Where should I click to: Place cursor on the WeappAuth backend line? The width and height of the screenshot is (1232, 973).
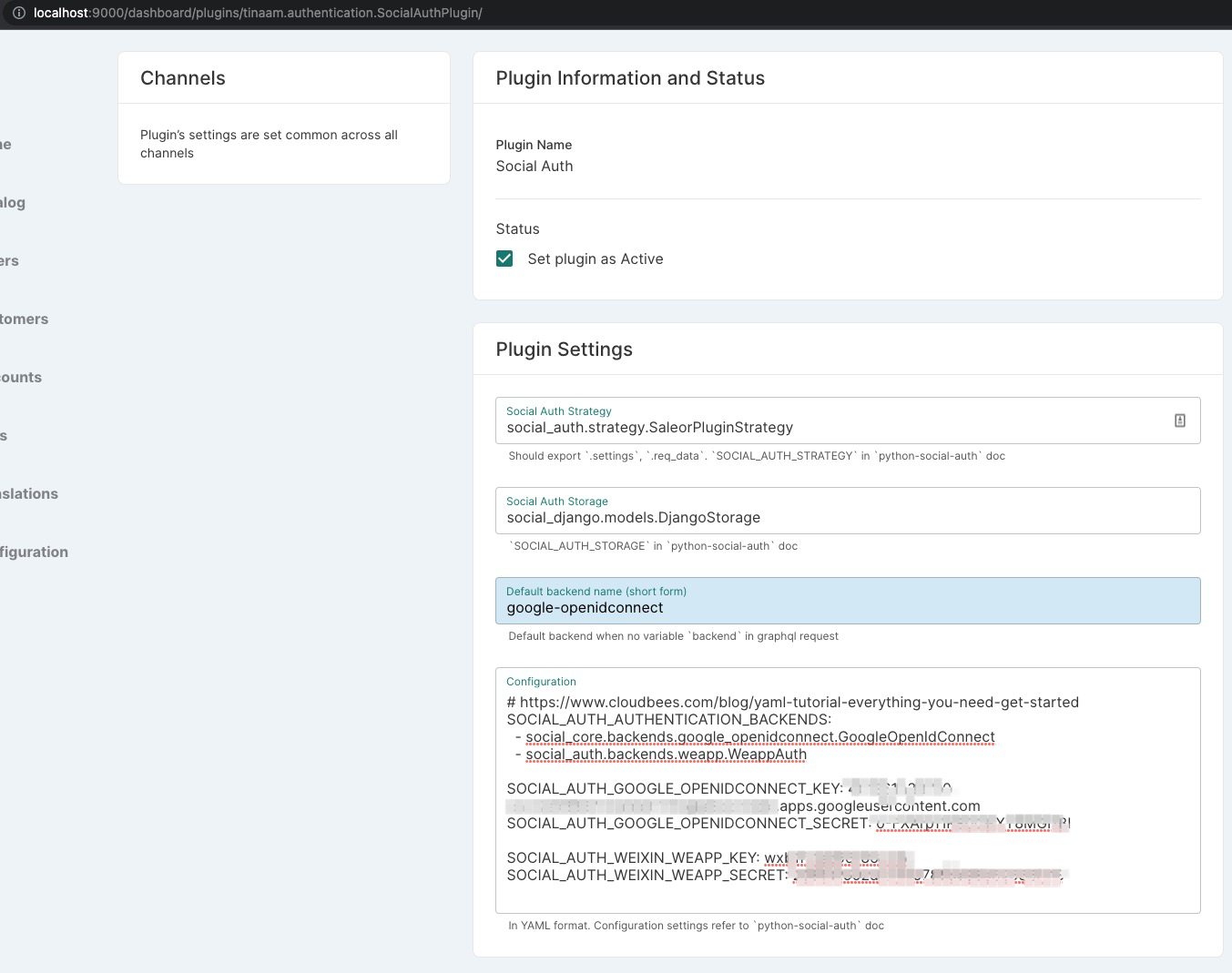click(x=666, y=754)
